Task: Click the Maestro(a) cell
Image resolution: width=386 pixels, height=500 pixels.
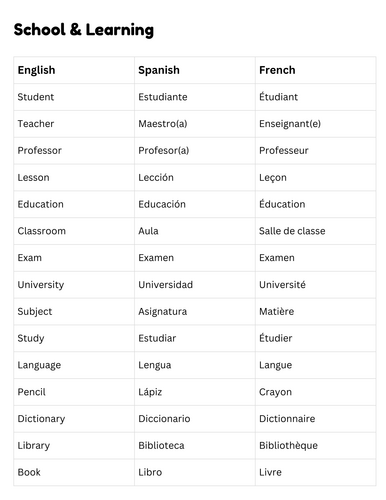Action: [x=195, y=124]
